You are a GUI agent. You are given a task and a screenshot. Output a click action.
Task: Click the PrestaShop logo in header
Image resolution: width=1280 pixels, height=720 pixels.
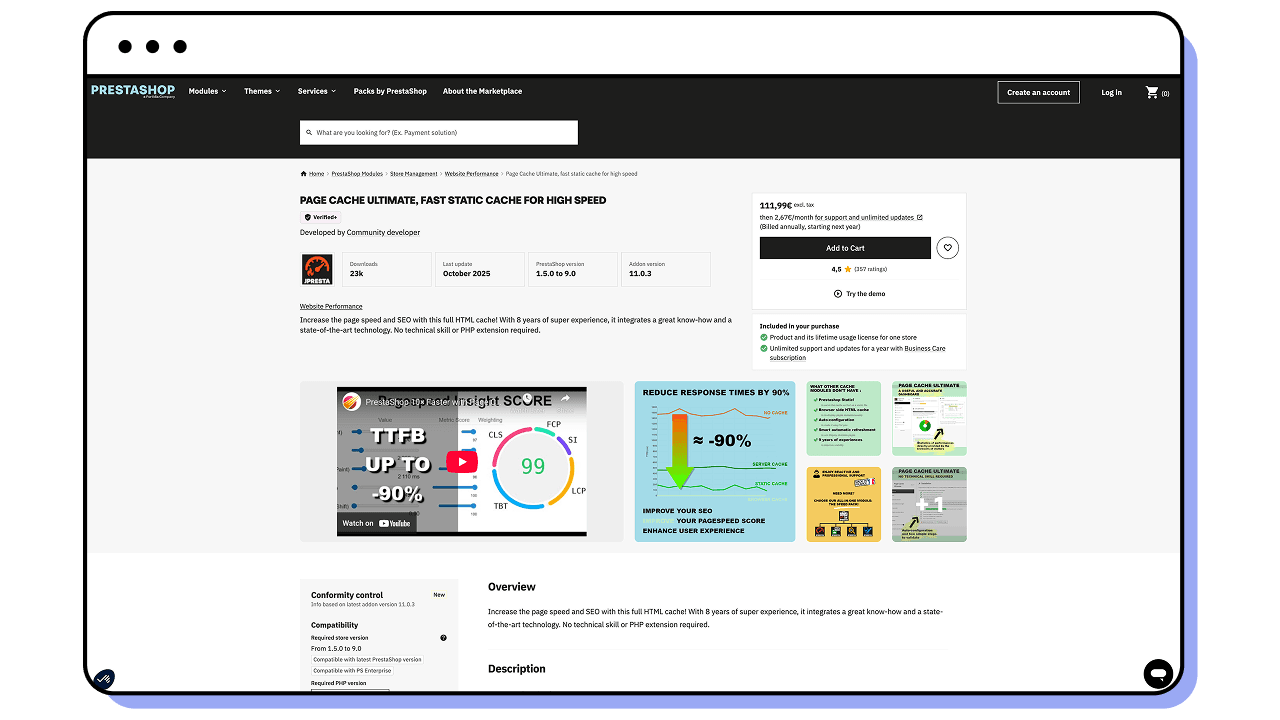pyautogui.click(x=133, y=91)
